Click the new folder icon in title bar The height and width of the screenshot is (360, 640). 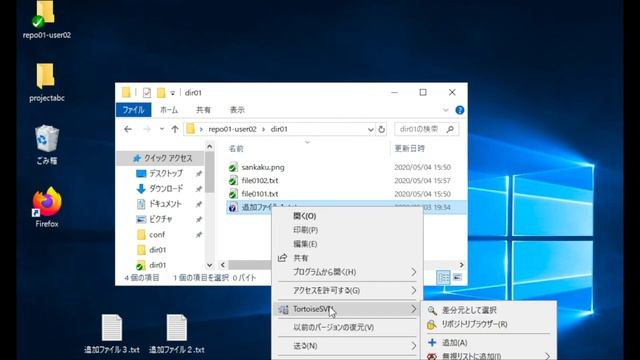pyautogui.click(x=161, y=93)
